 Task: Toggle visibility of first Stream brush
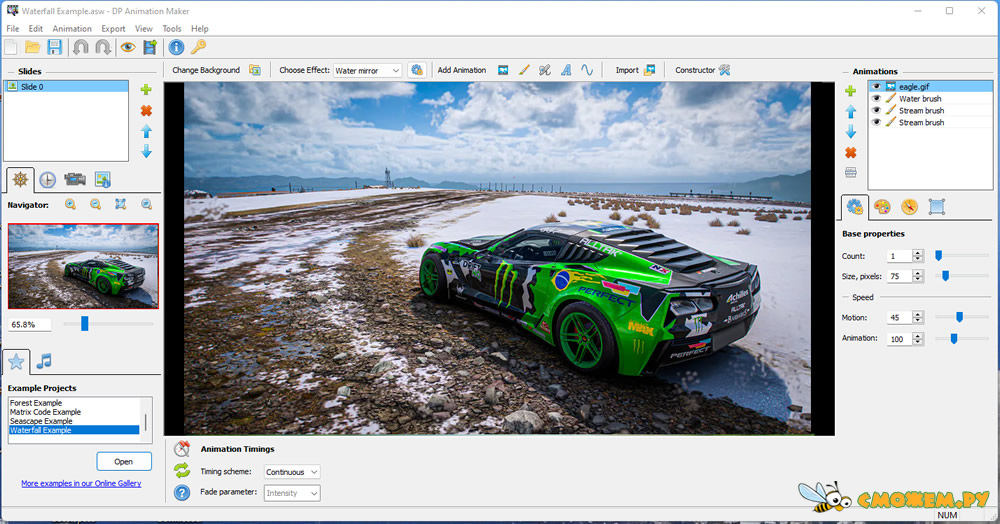876,110
